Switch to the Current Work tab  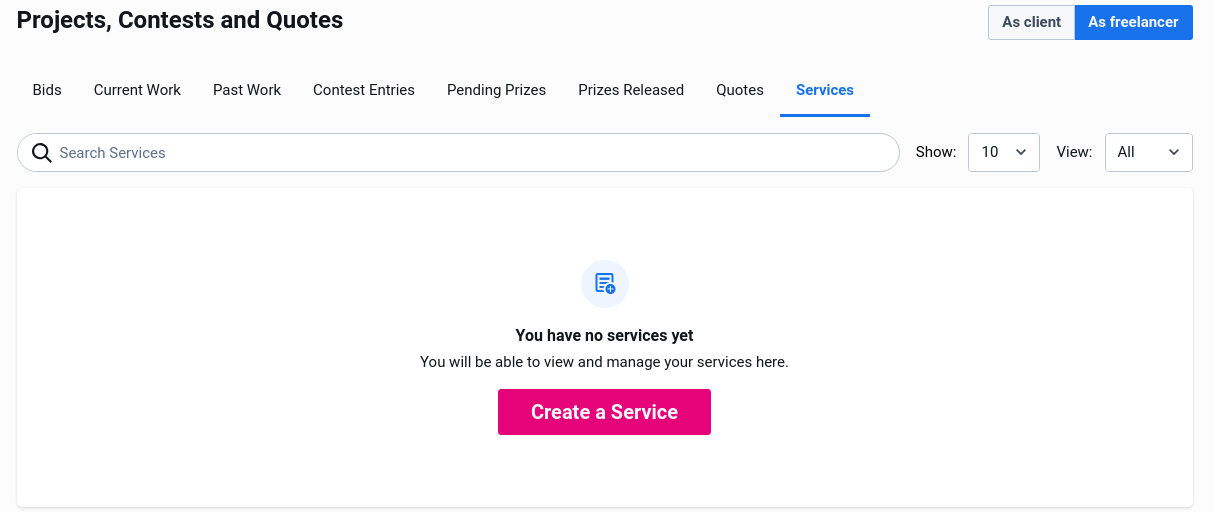(137, 90)
